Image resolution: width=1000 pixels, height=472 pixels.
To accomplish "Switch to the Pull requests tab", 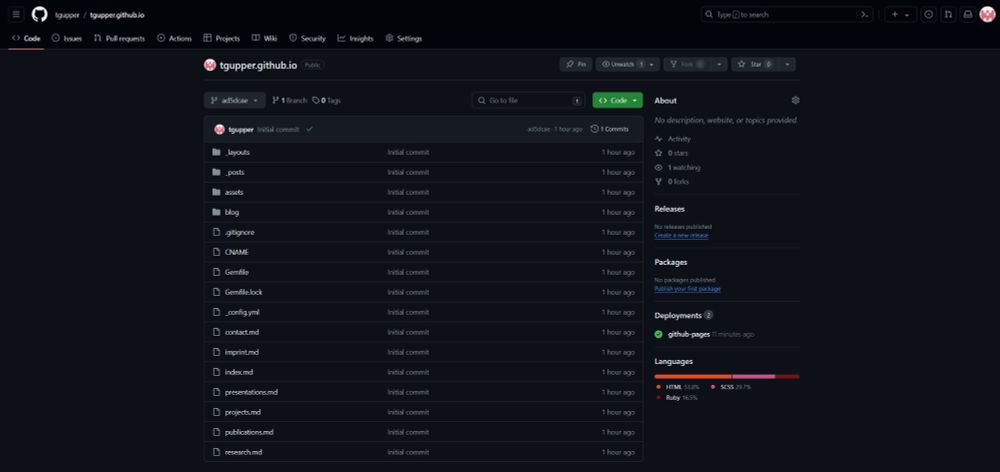I will [119, 38].
